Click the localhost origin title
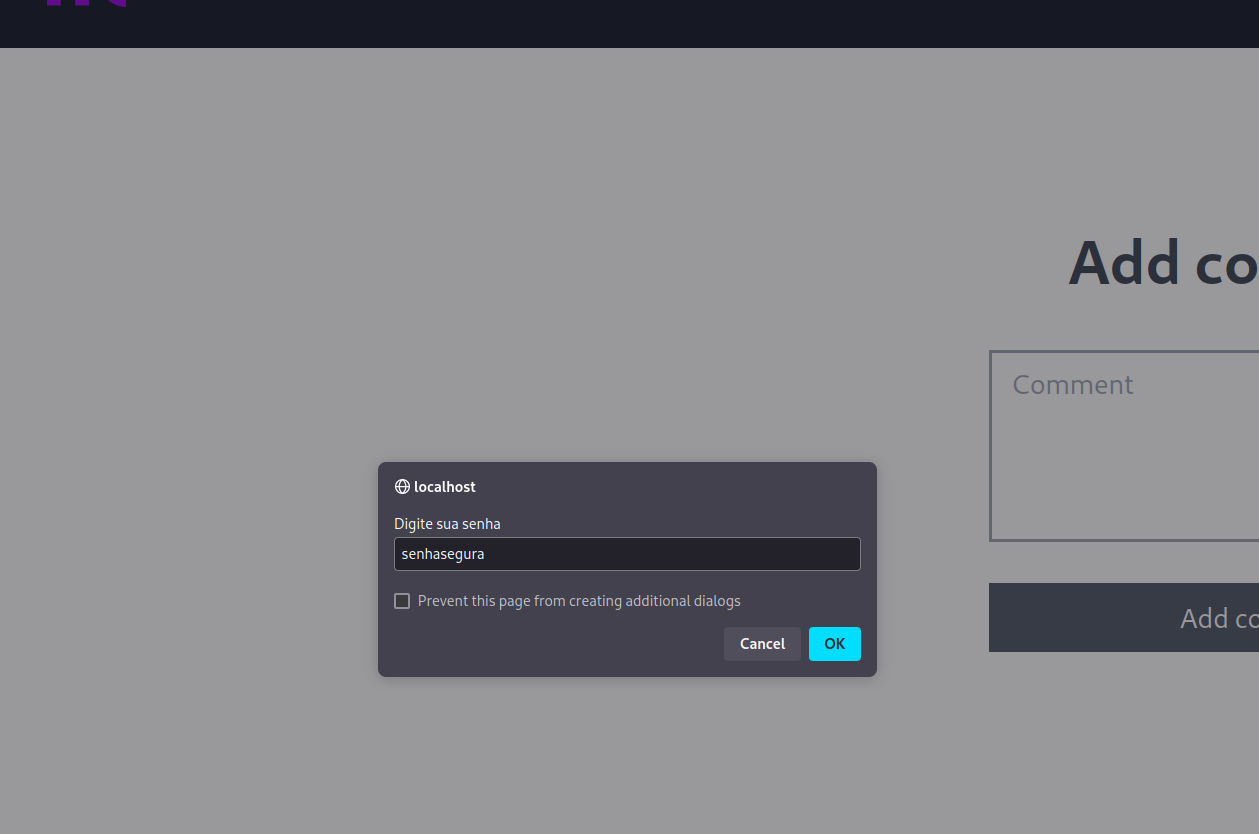 point(445,487)
